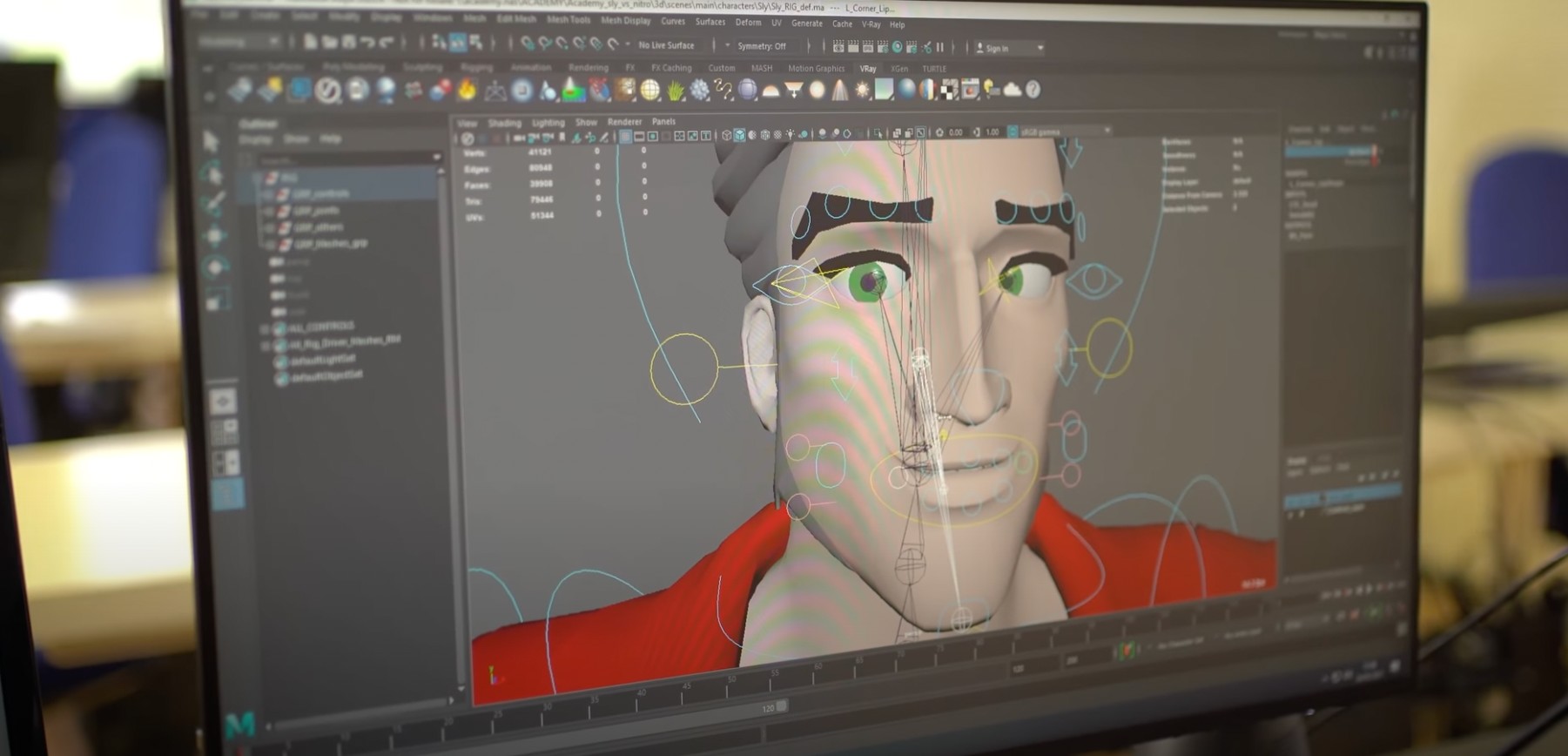Click the green grass fur shelf icon
Image resolution: width=1568 pixels, height=756 pixels.
pos(675,90)
